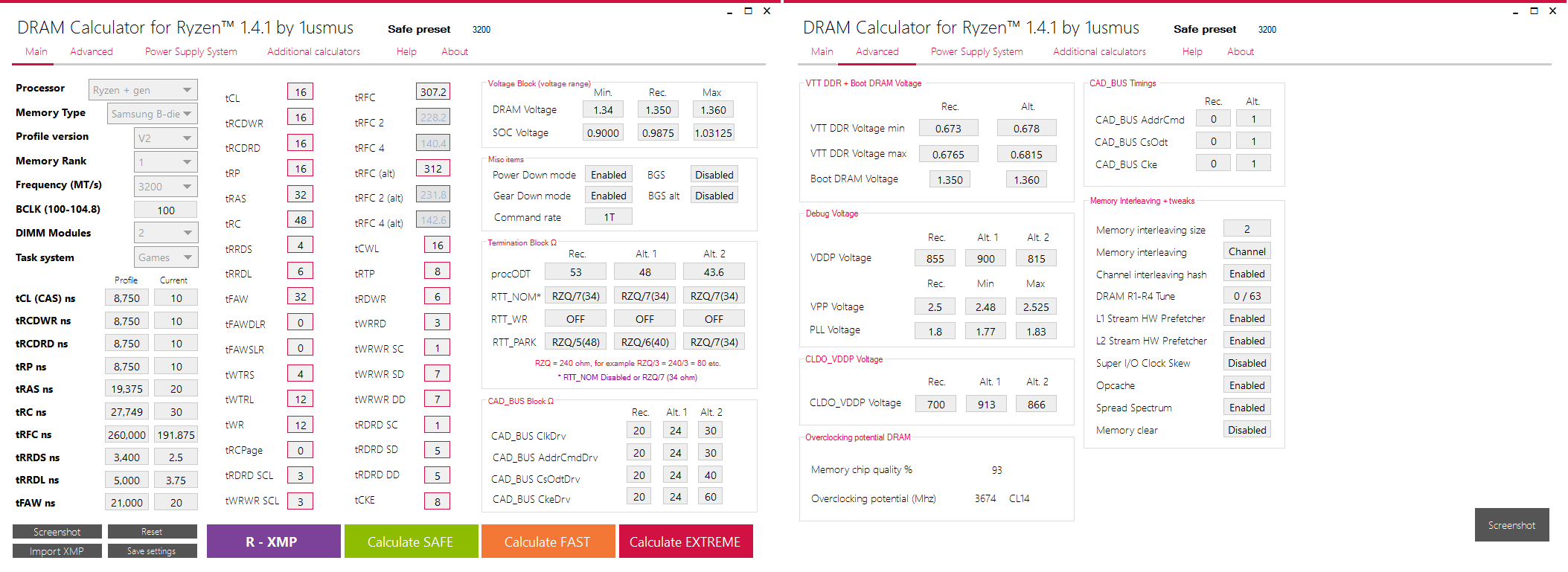Click DRAM Voltage Rec. 1.350 field

(658, 110)
